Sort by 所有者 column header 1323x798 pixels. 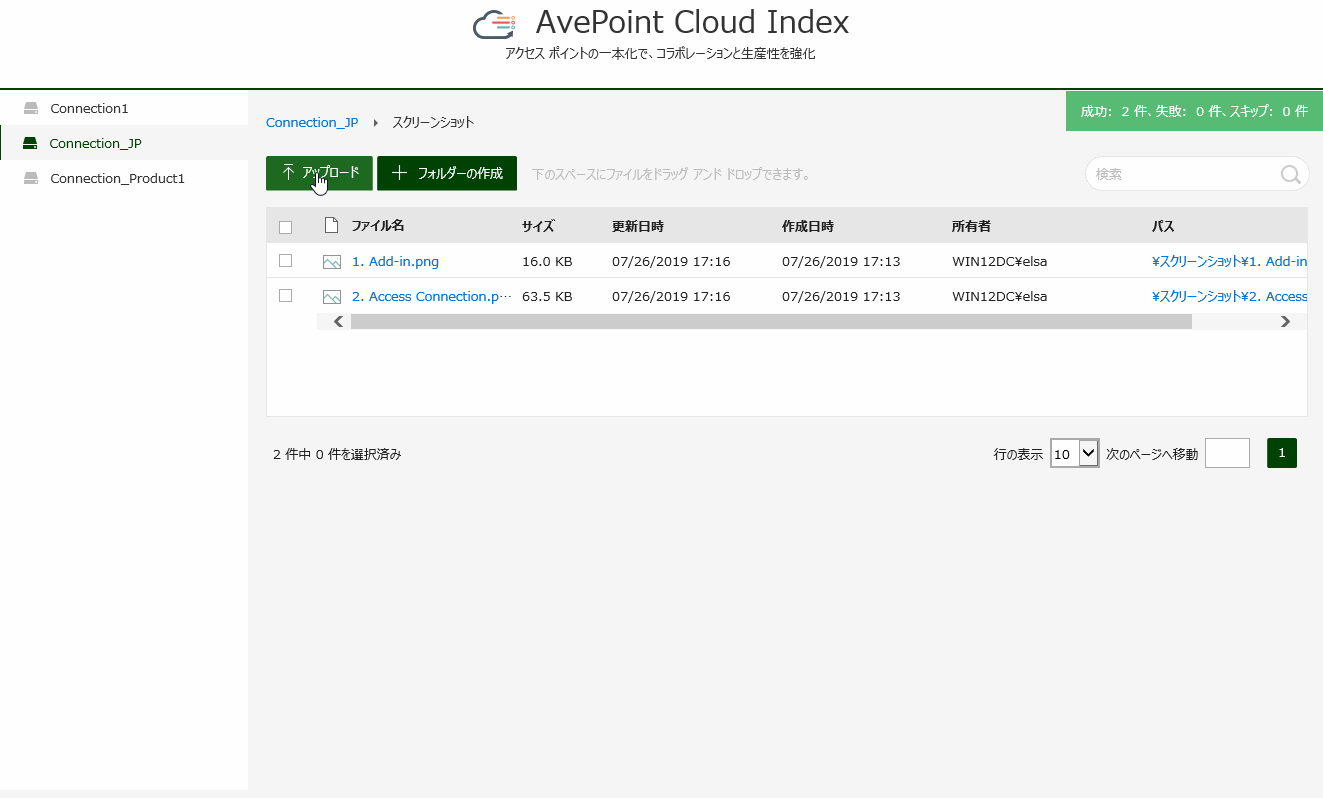[x=971, y=227]
